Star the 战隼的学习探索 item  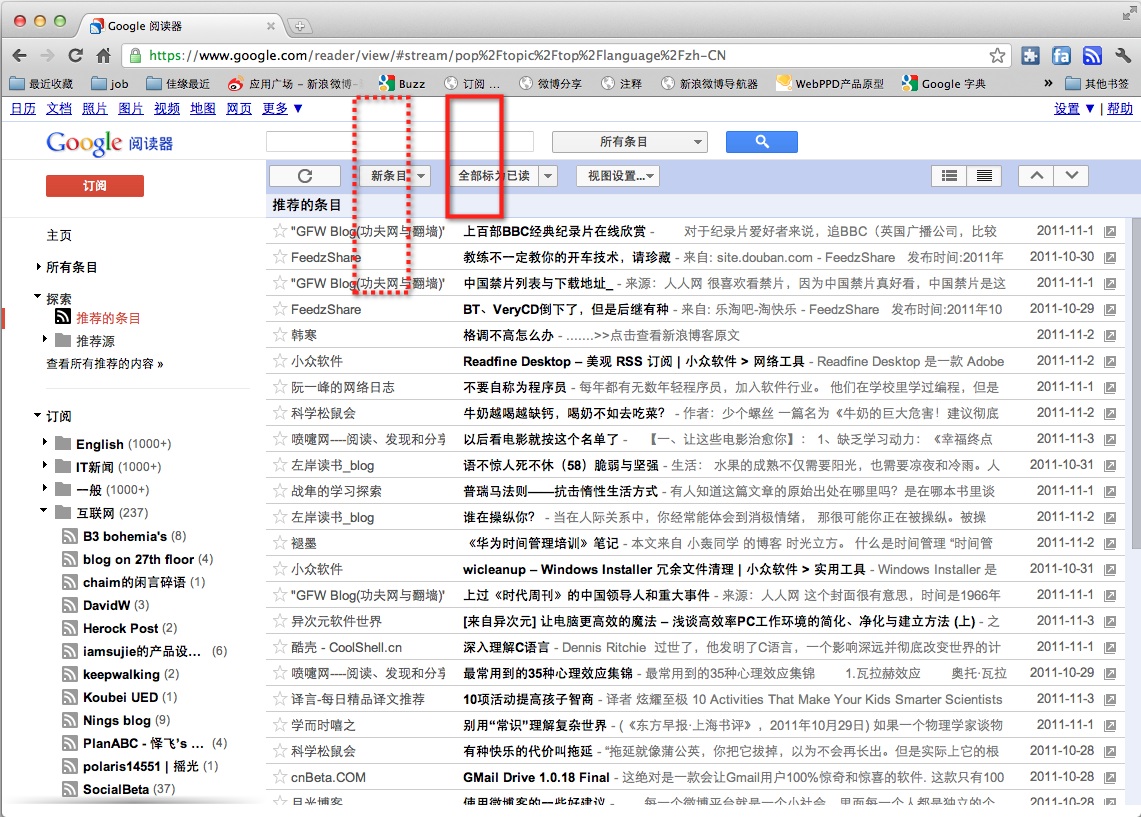[x=279, y=491]
